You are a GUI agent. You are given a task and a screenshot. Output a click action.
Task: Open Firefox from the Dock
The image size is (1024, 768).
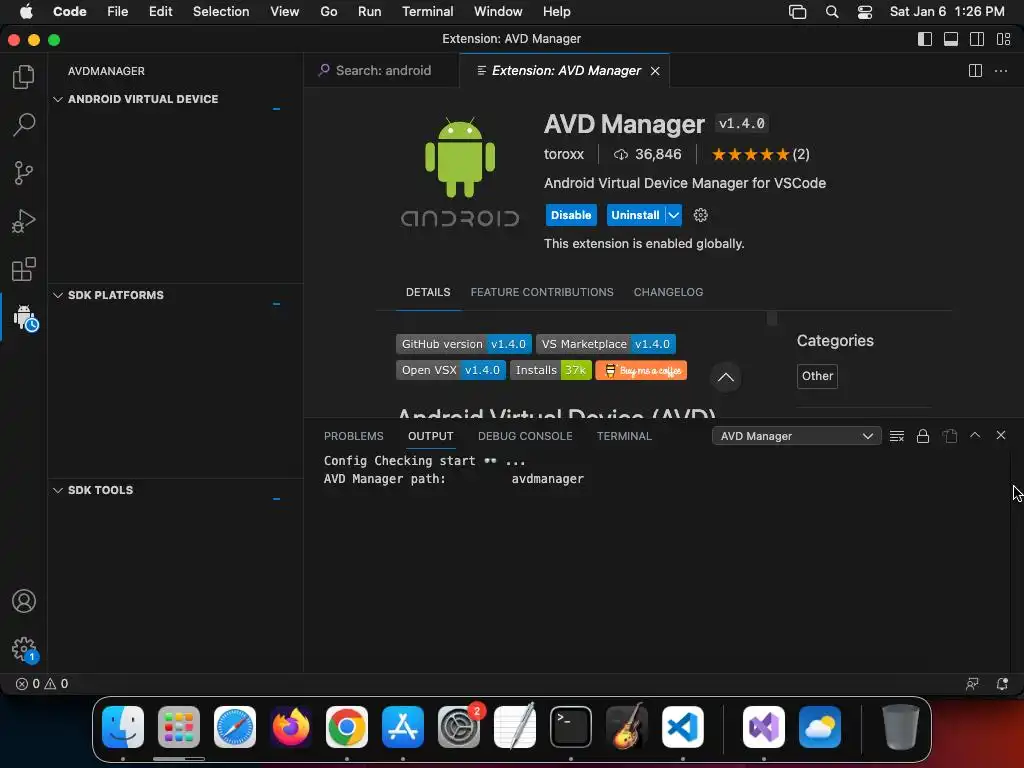click(x=291, y=727)
